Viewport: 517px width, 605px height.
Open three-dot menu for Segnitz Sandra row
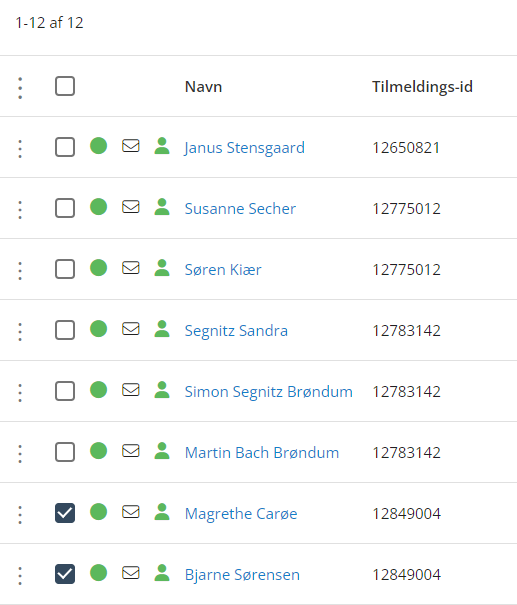20,332
